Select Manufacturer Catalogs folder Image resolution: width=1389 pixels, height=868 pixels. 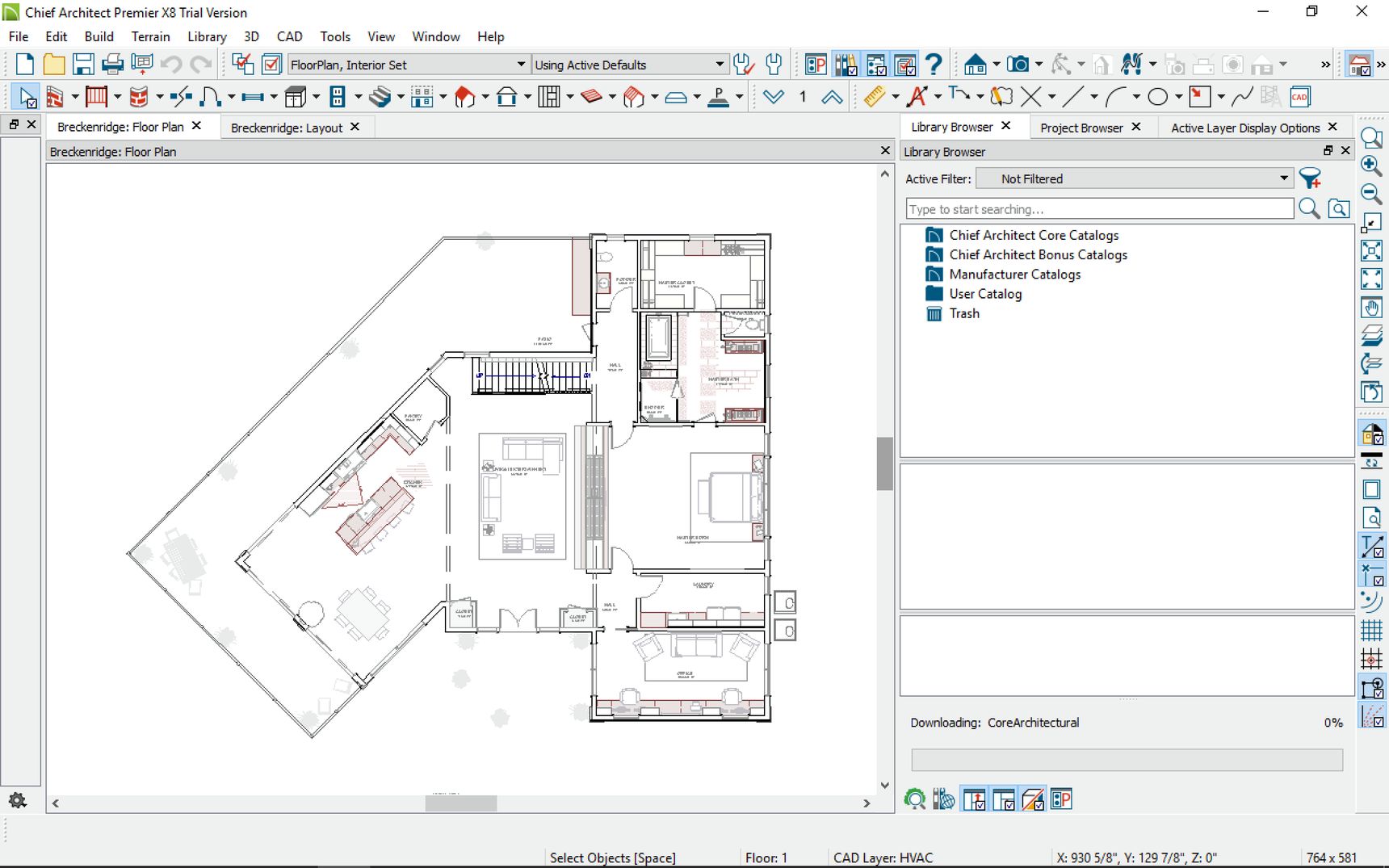click(x=1015, y=275)
